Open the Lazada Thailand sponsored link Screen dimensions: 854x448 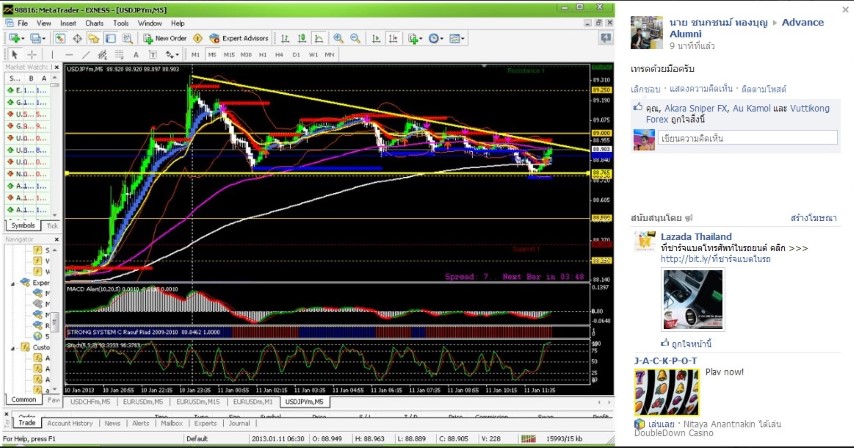point(696,237)
